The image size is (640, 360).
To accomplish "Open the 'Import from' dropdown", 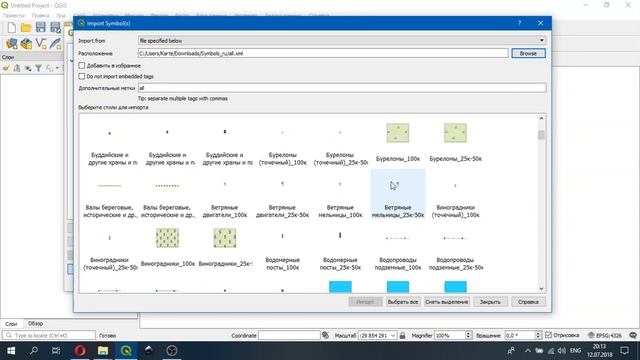I will pos(342,41).
